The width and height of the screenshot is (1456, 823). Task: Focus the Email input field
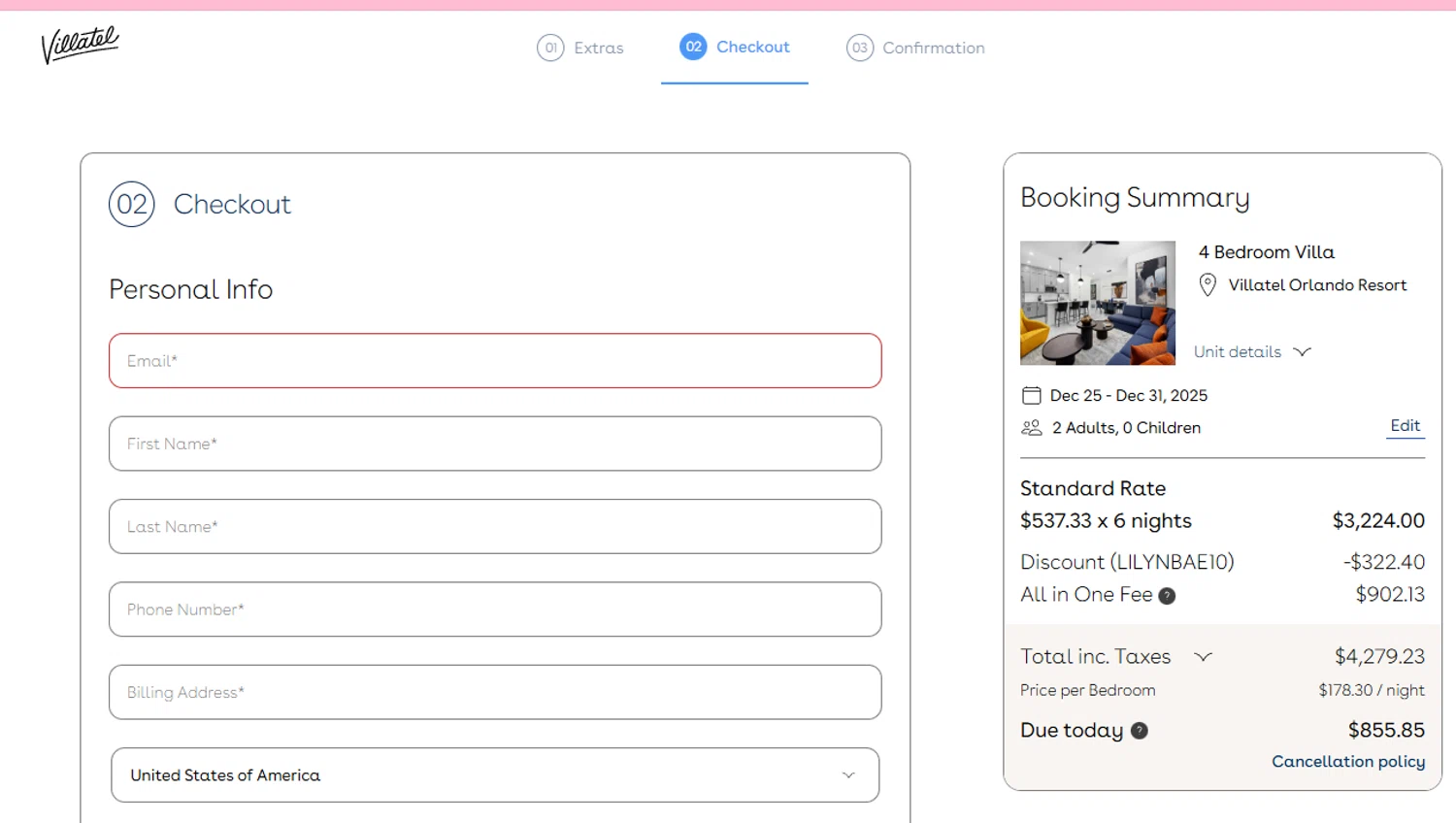click(x=495, y=361)
